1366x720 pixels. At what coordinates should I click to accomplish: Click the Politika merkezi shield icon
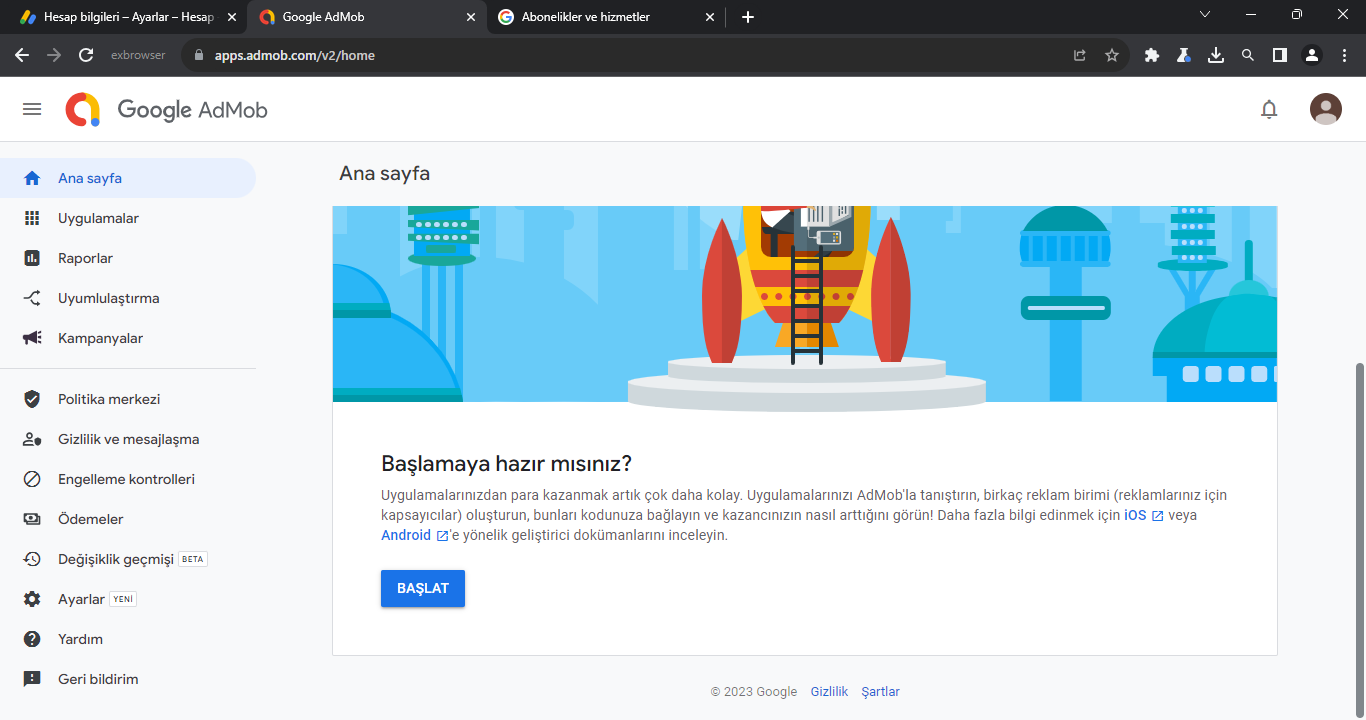[32, 399]
